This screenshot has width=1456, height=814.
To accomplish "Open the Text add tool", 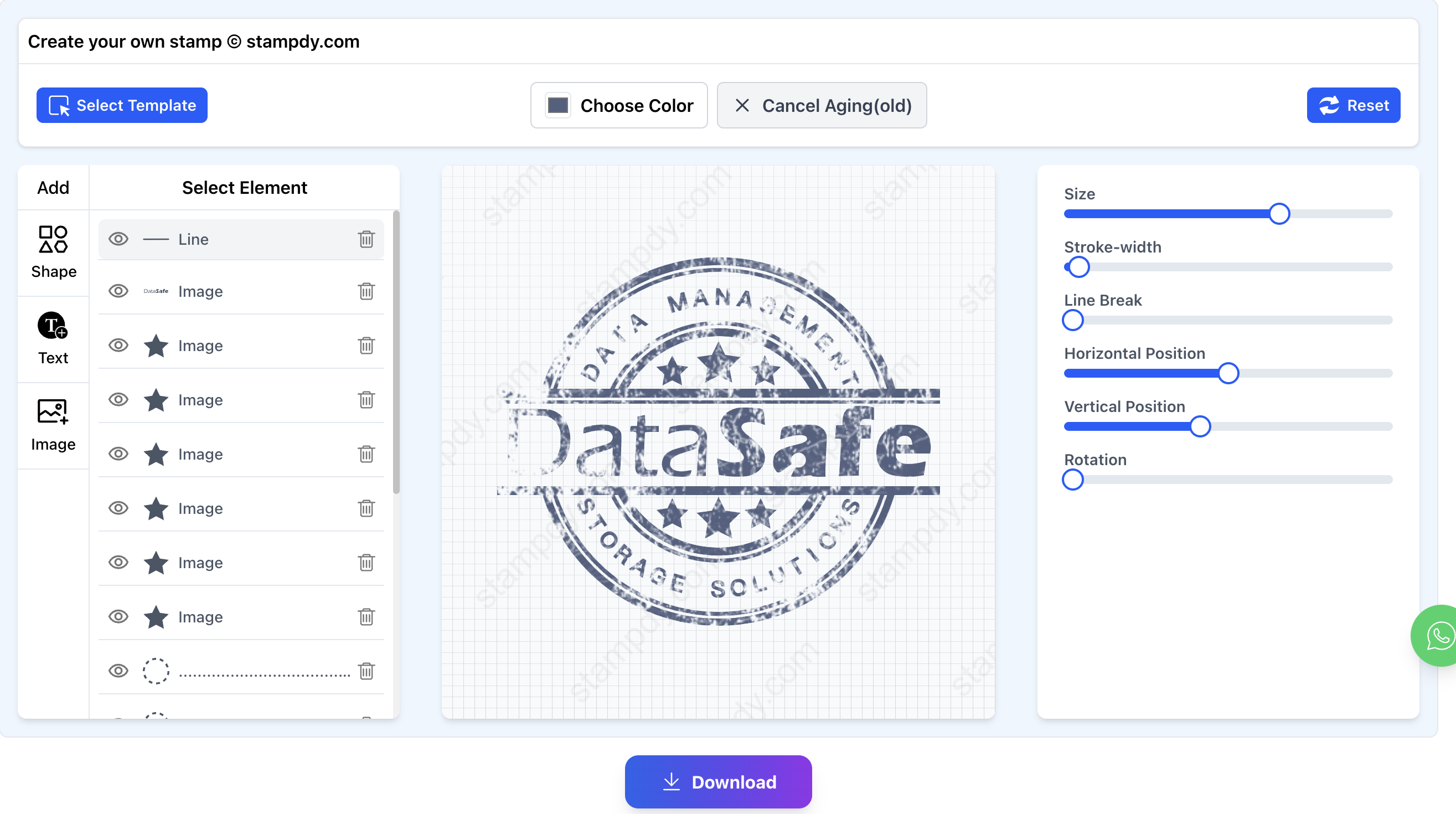I will pos(53,338).
